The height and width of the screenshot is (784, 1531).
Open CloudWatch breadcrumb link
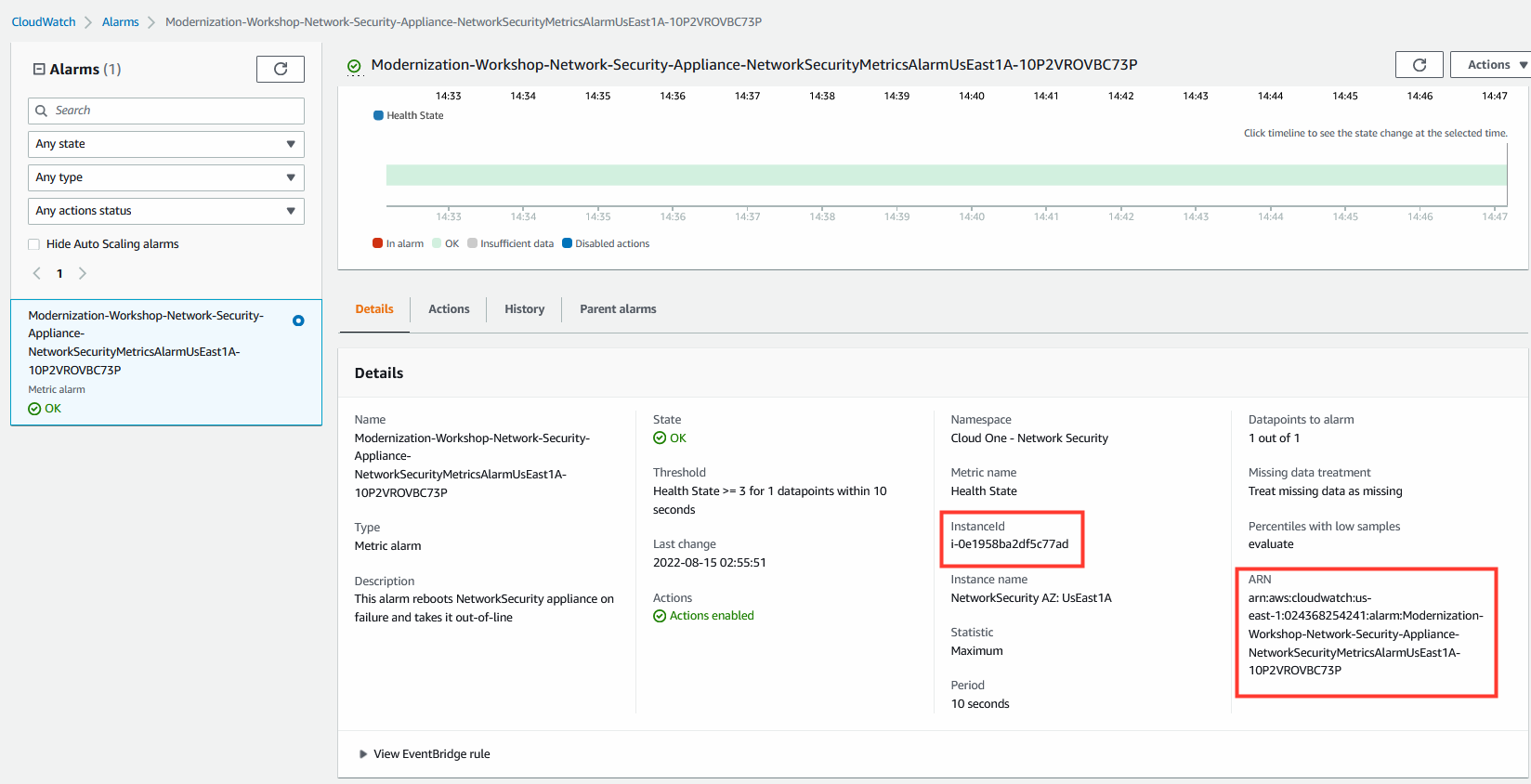44,21
